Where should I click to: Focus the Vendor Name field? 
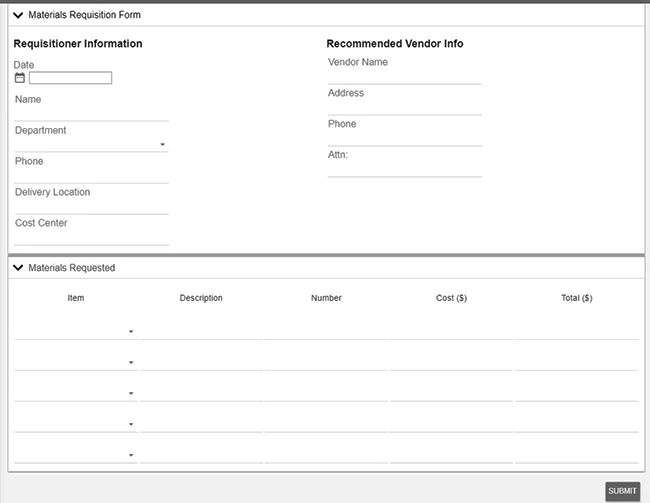pos(404,75)
